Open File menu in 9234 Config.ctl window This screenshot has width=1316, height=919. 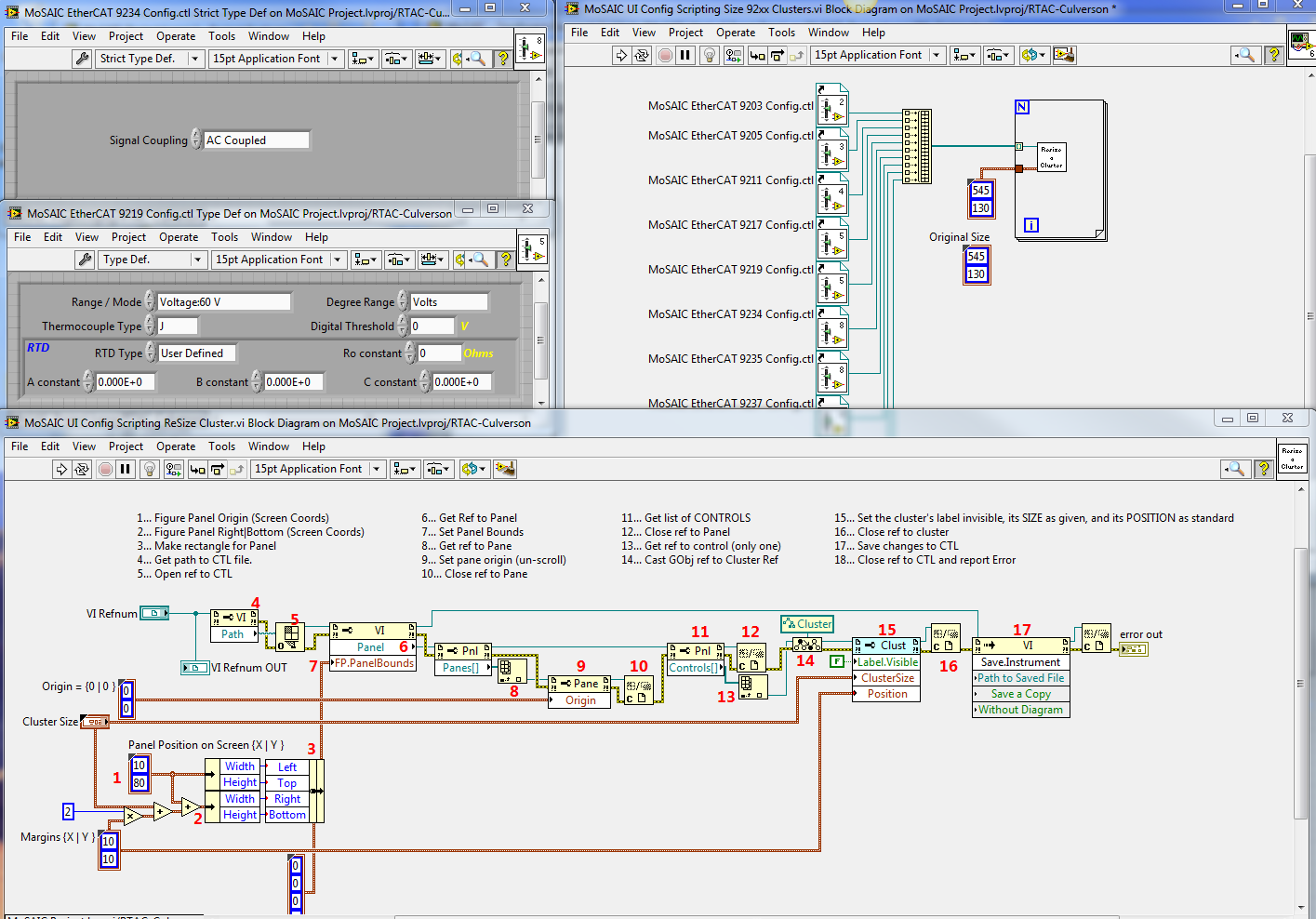click(x=20, y=36)
